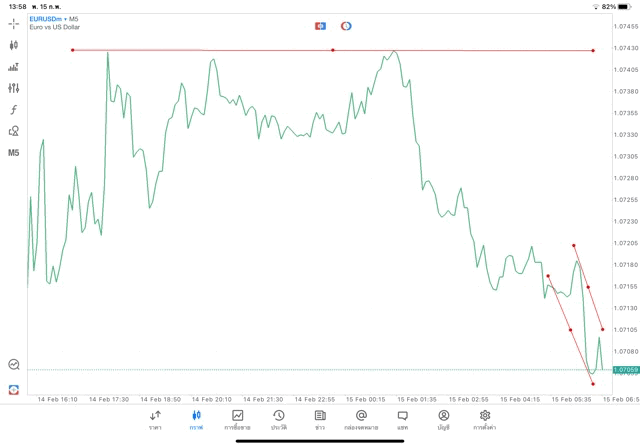Tap the function (f) indicator icon
Image resolution: width=640 pixels, height=447 pixels.
(14, 109)
